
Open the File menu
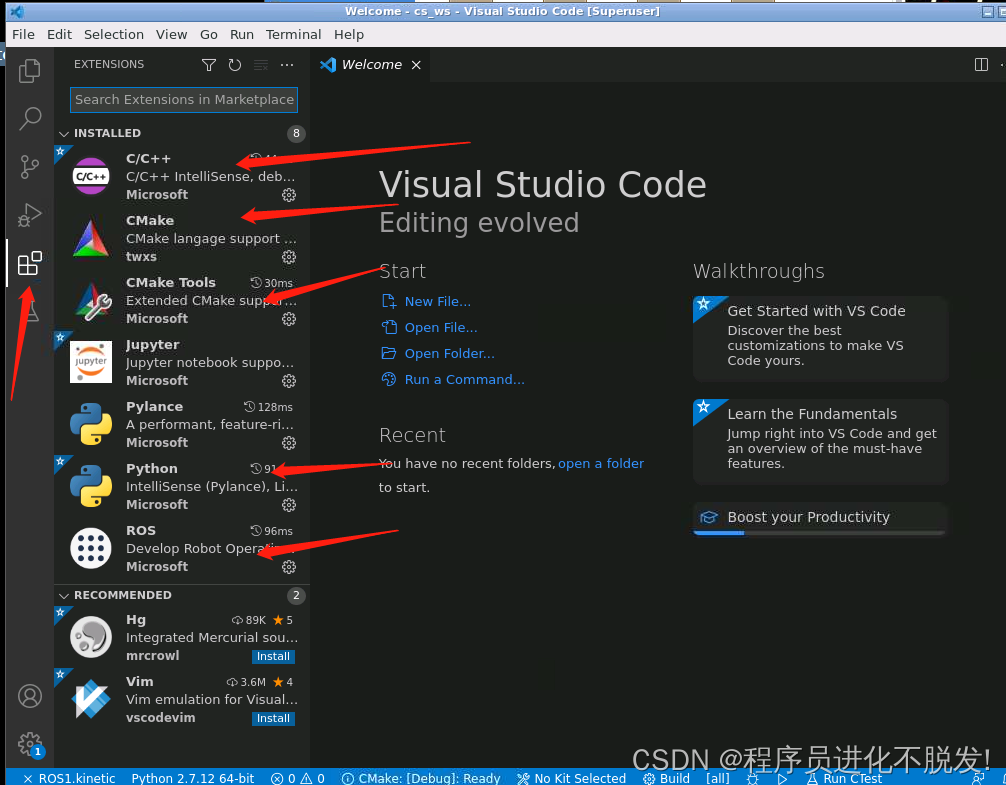[x=23, y=35]
